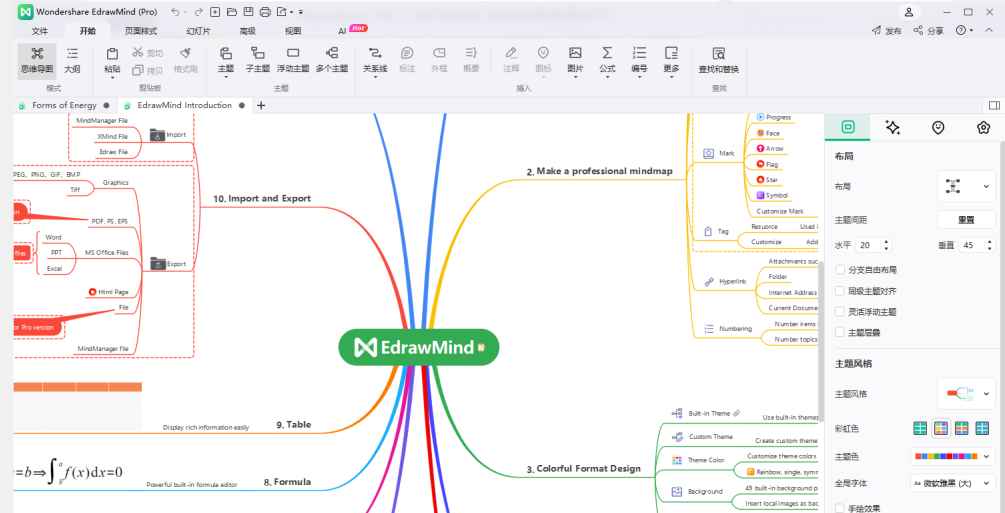
Task: Open the 公式 formula tool
Action: [x=607, y=59]
